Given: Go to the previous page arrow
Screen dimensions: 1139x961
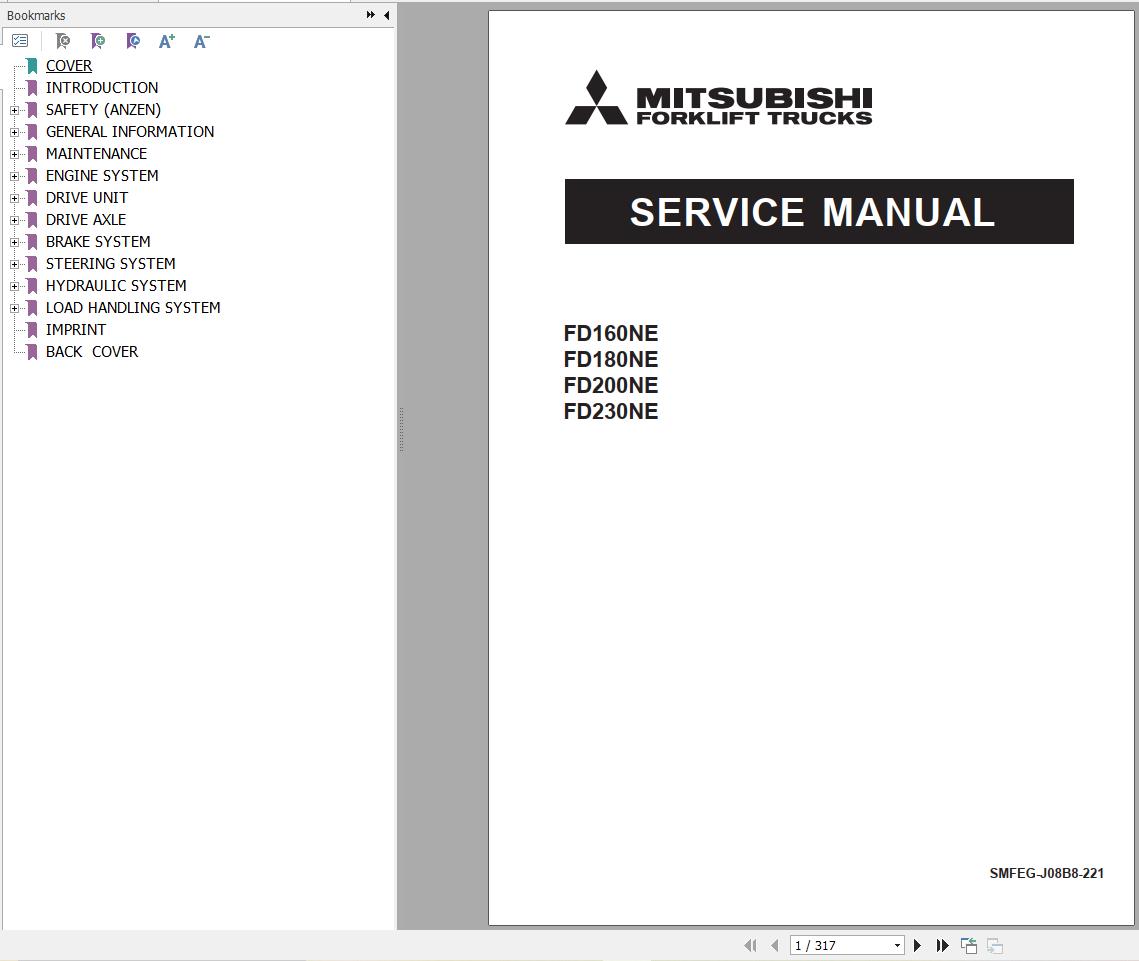Looking at the screenshot, I should [x=774, y=945].
